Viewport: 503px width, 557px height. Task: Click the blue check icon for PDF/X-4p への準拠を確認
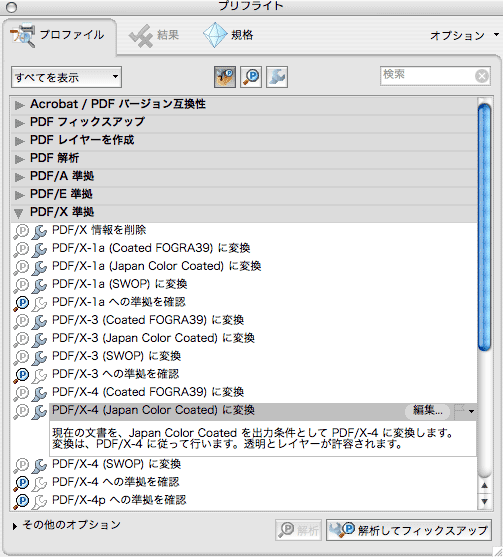point(22,501)
